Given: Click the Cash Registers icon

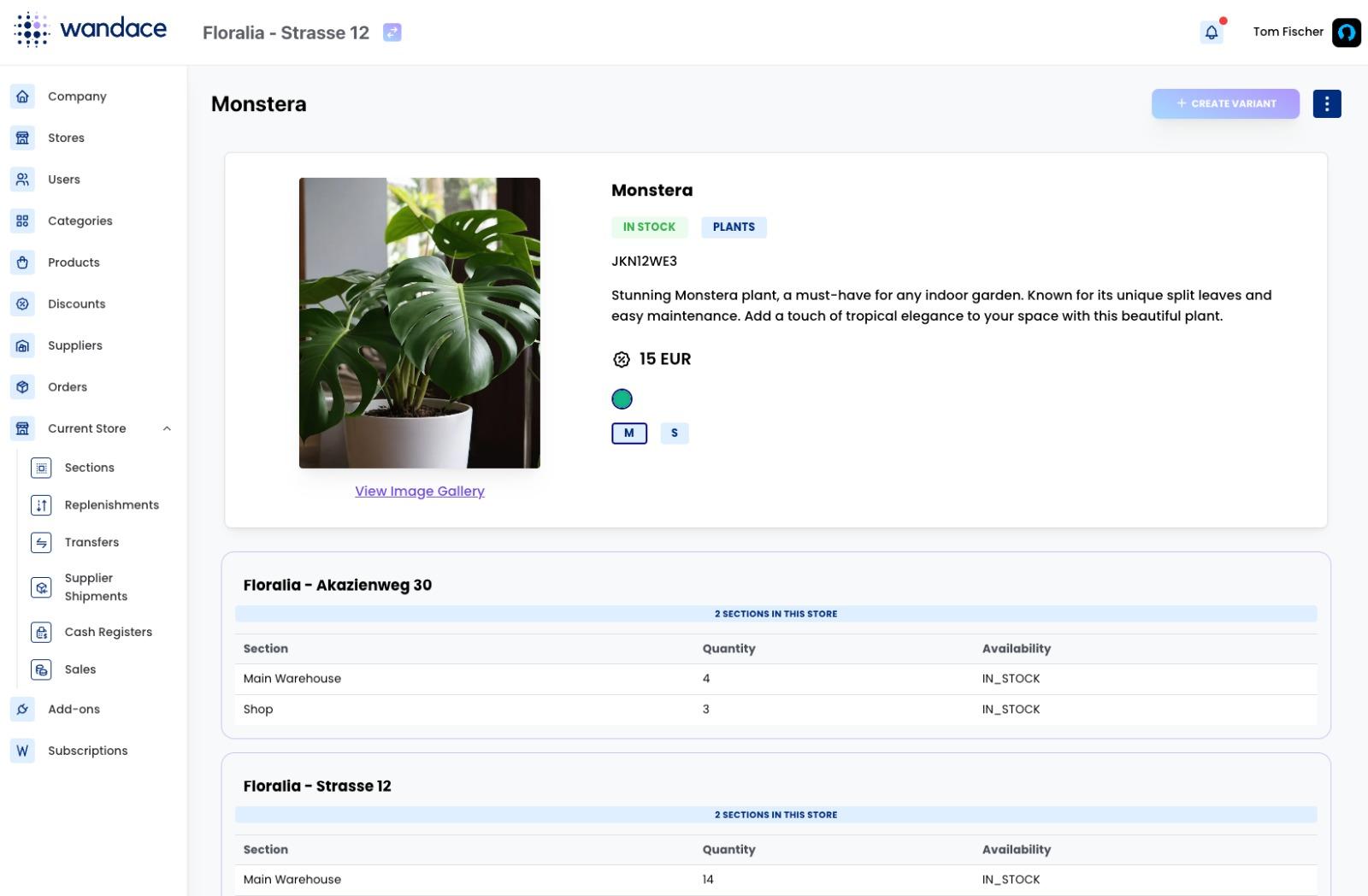Looking at the screenshot, I should pyautogui.click(x=41, y=632).
